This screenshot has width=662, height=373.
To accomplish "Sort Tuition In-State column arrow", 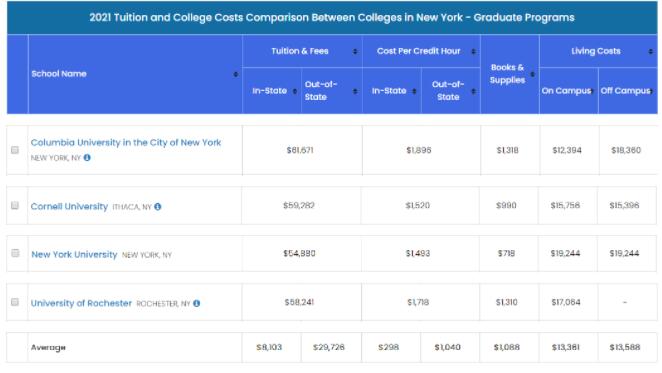I will pos(295,91).
